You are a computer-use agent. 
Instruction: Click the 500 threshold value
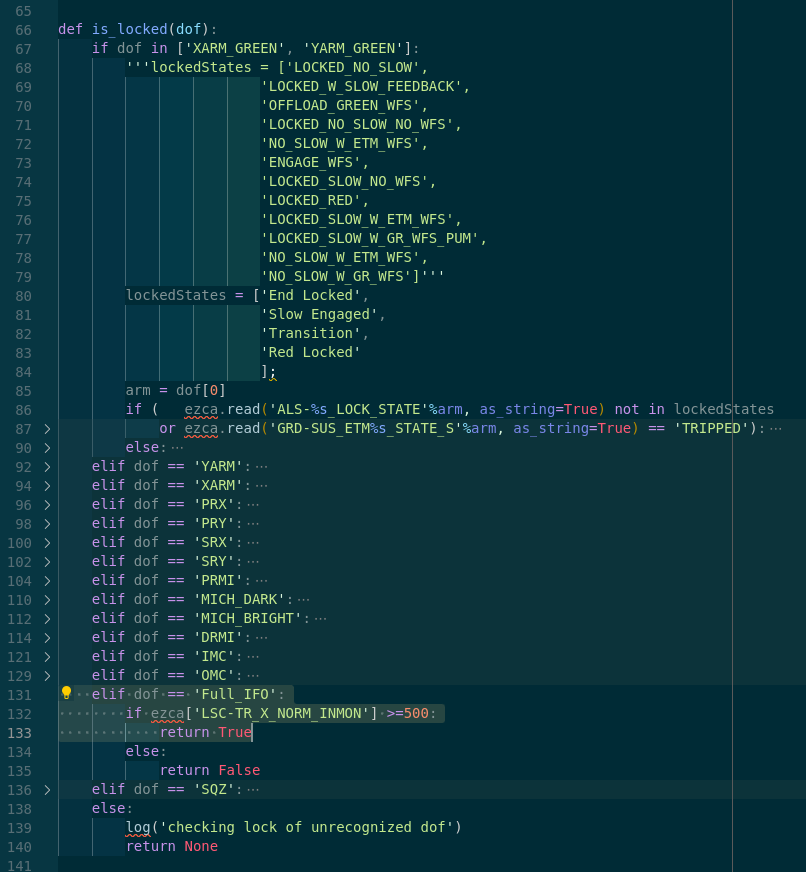[x=416, y=713]
